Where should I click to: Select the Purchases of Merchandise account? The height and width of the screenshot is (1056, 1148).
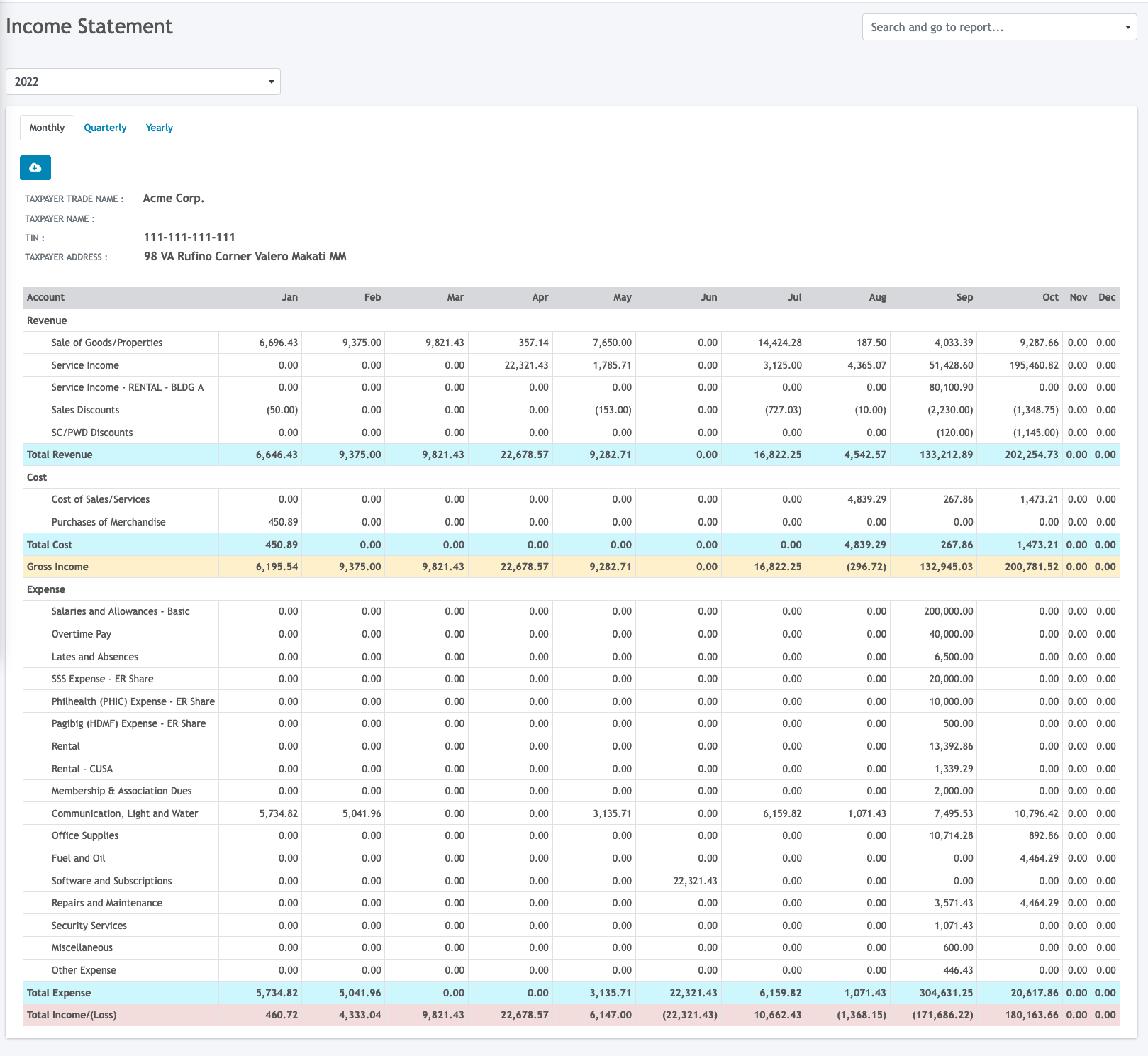point(108,522)
